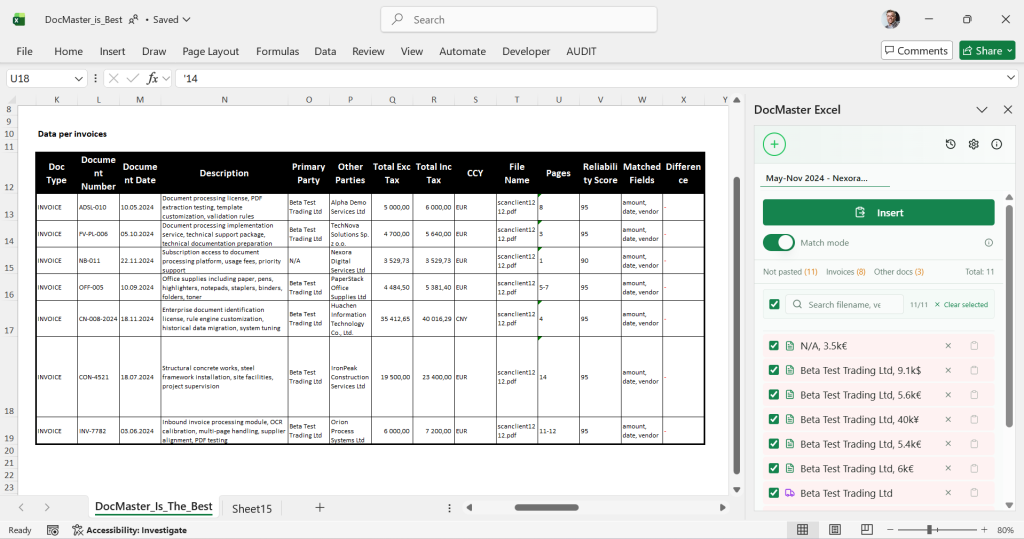Screen dimensions: 1024x539
Task: Click the Match mode info icon
Action: (x=989, y=242)
